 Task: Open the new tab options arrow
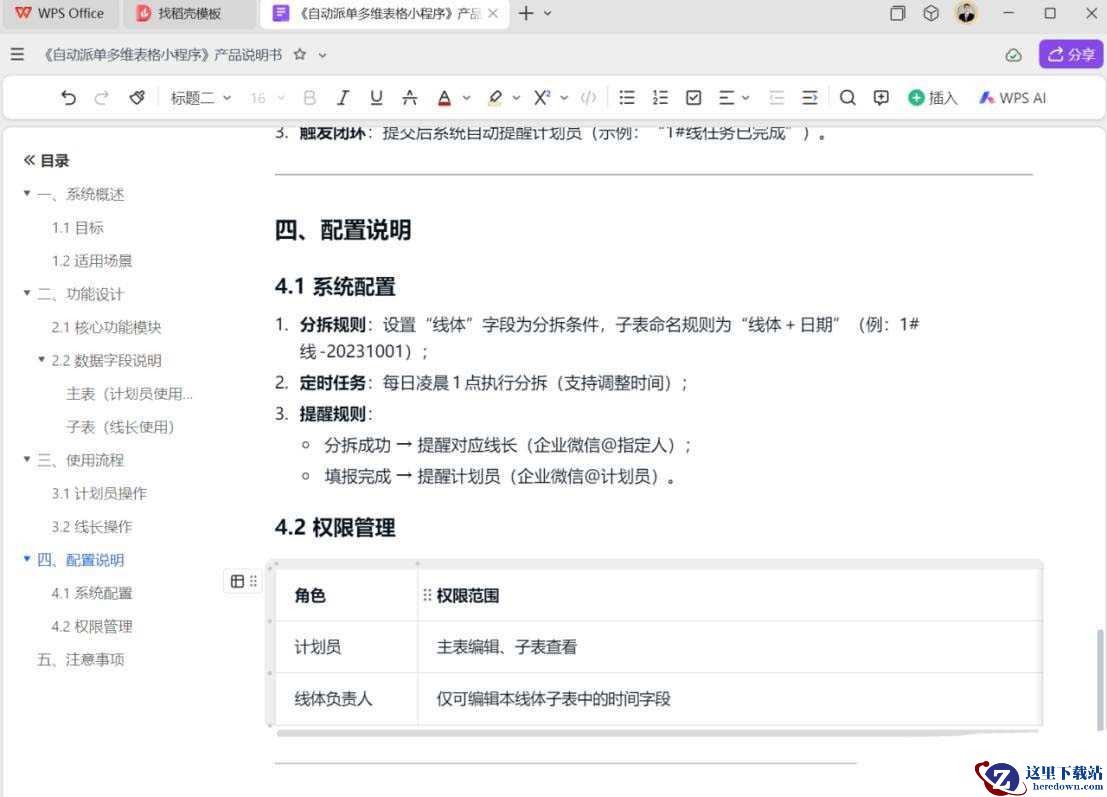(548, 13)
